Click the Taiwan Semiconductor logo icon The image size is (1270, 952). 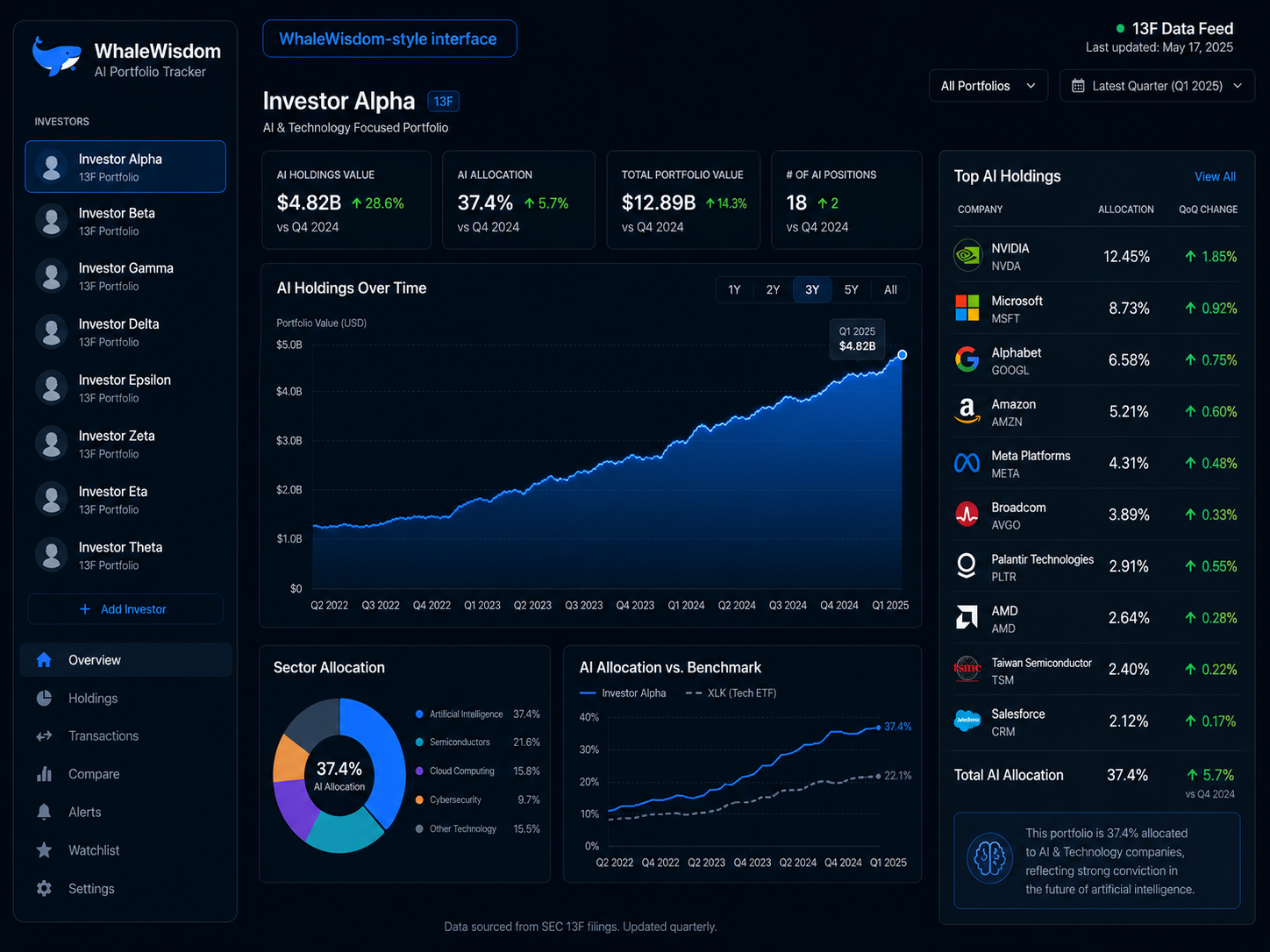(967, 669)
